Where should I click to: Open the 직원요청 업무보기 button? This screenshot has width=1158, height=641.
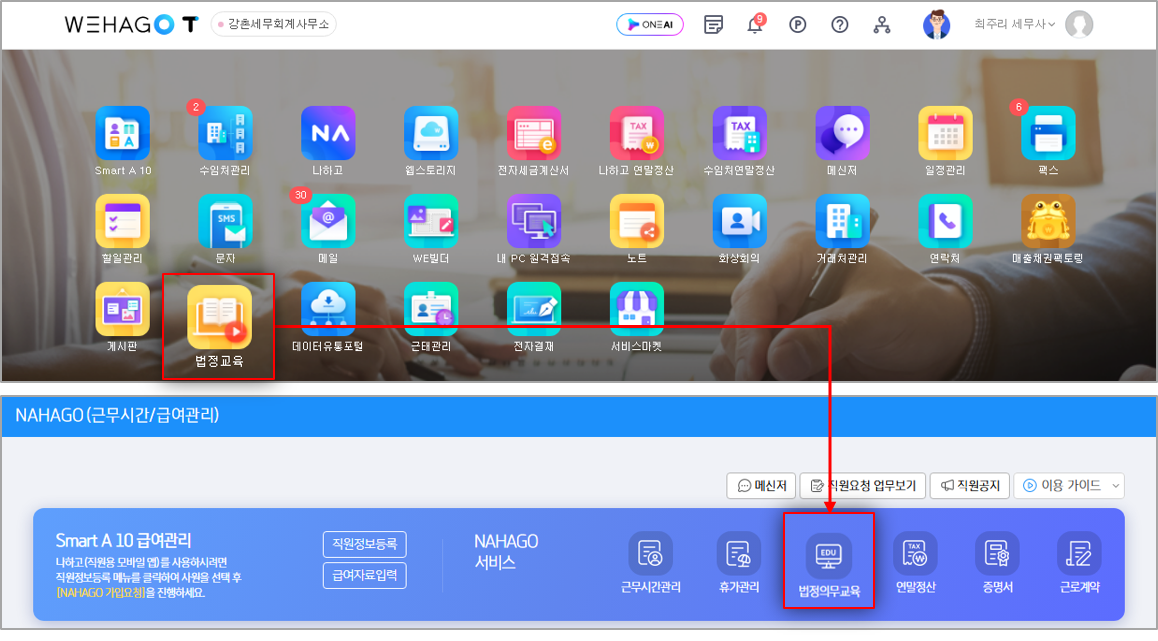pyautogui.click(x=863, y=486)
